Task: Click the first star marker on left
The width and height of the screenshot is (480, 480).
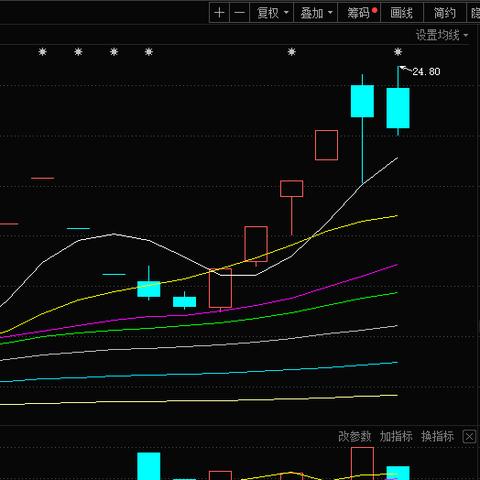Action: [42, 52]
